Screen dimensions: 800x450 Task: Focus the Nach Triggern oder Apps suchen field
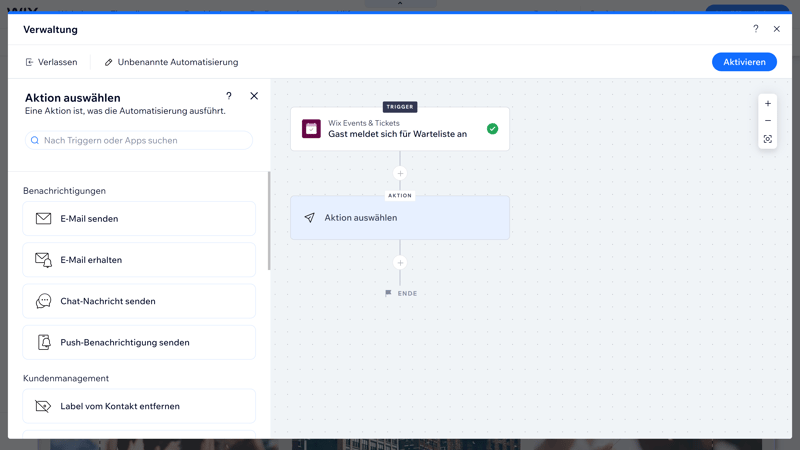tap(139, 140)
